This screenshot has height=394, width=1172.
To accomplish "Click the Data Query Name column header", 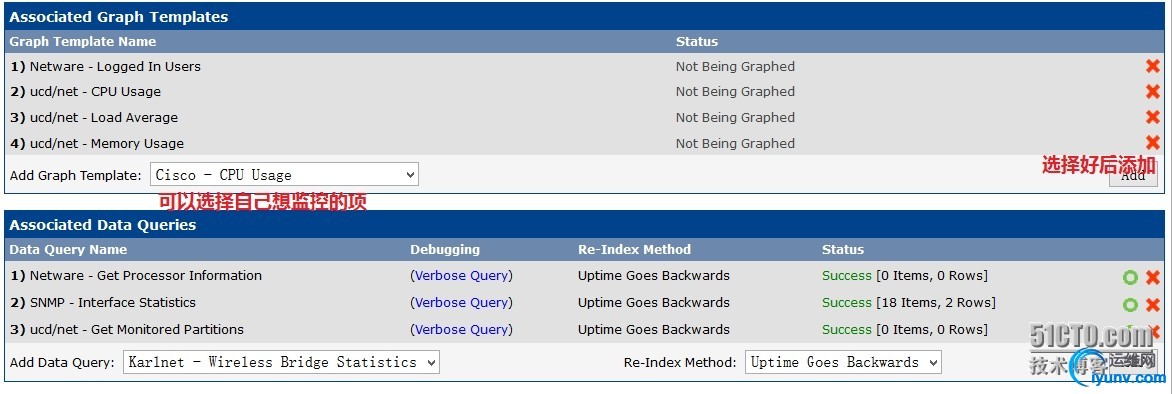I will 69,249.
